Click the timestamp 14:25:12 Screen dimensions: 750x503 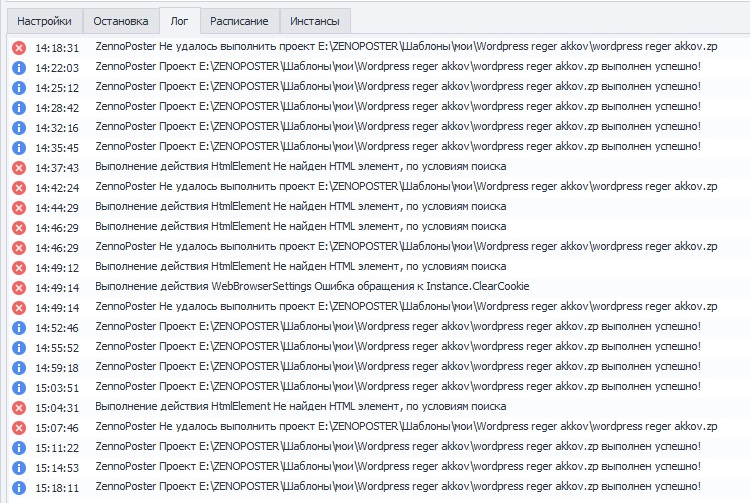coord(57,88)
